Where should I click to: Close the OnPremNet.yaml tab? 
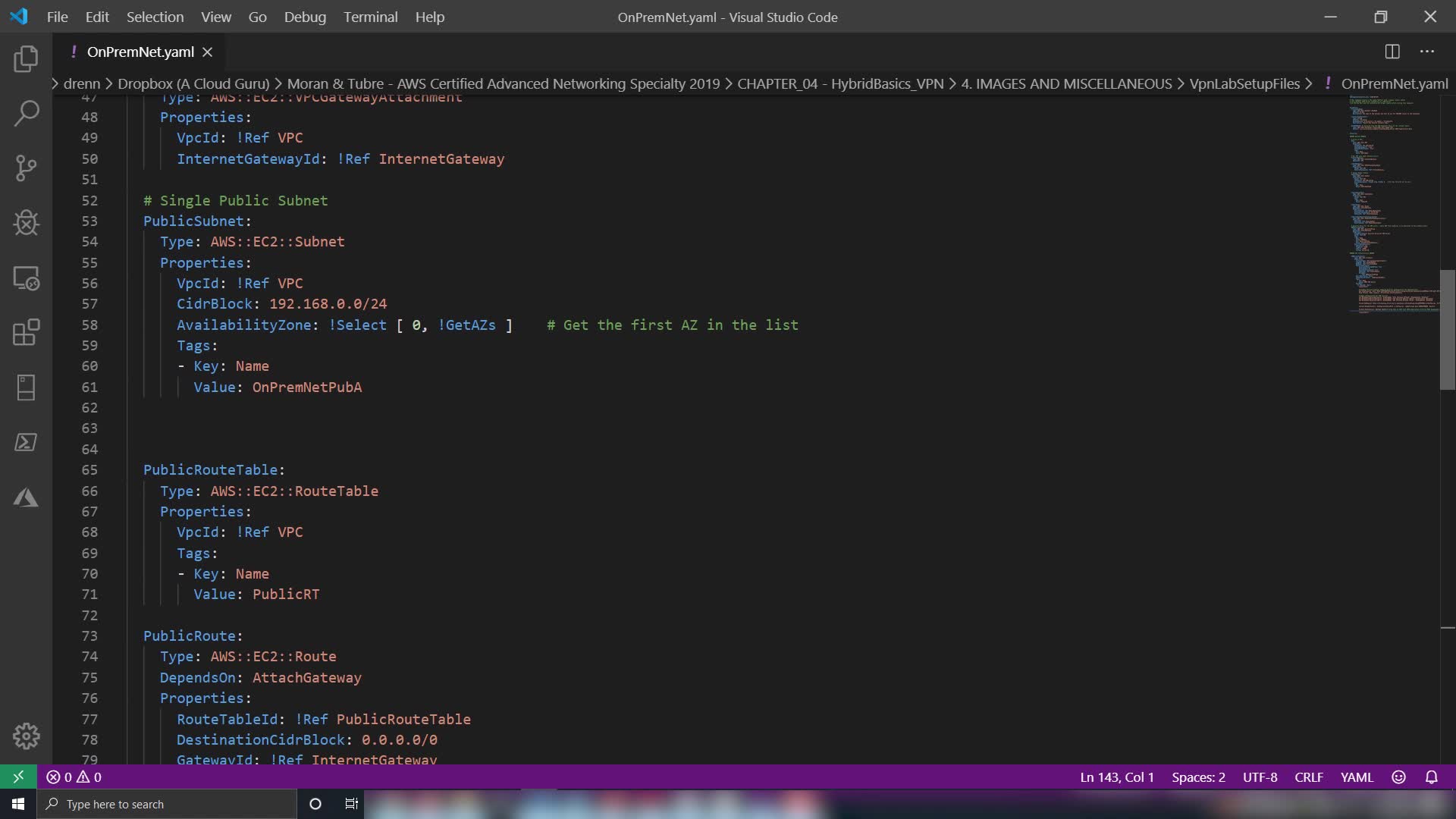coord(207,52)
